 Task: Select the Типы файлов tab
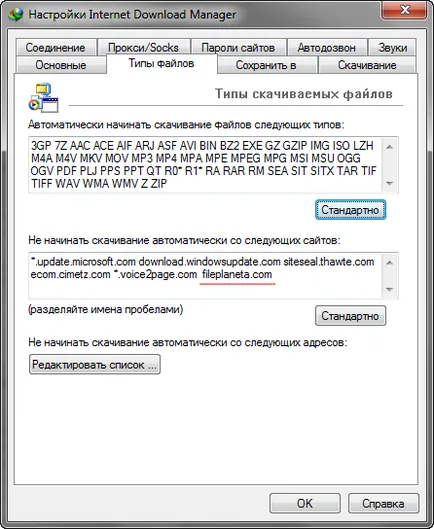[x=161, y=63]
